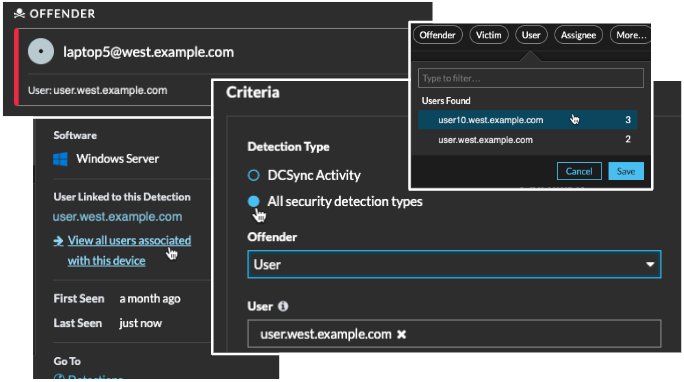Click the Windows logo icon
This screenshot has height=382, width=684.
60,159
